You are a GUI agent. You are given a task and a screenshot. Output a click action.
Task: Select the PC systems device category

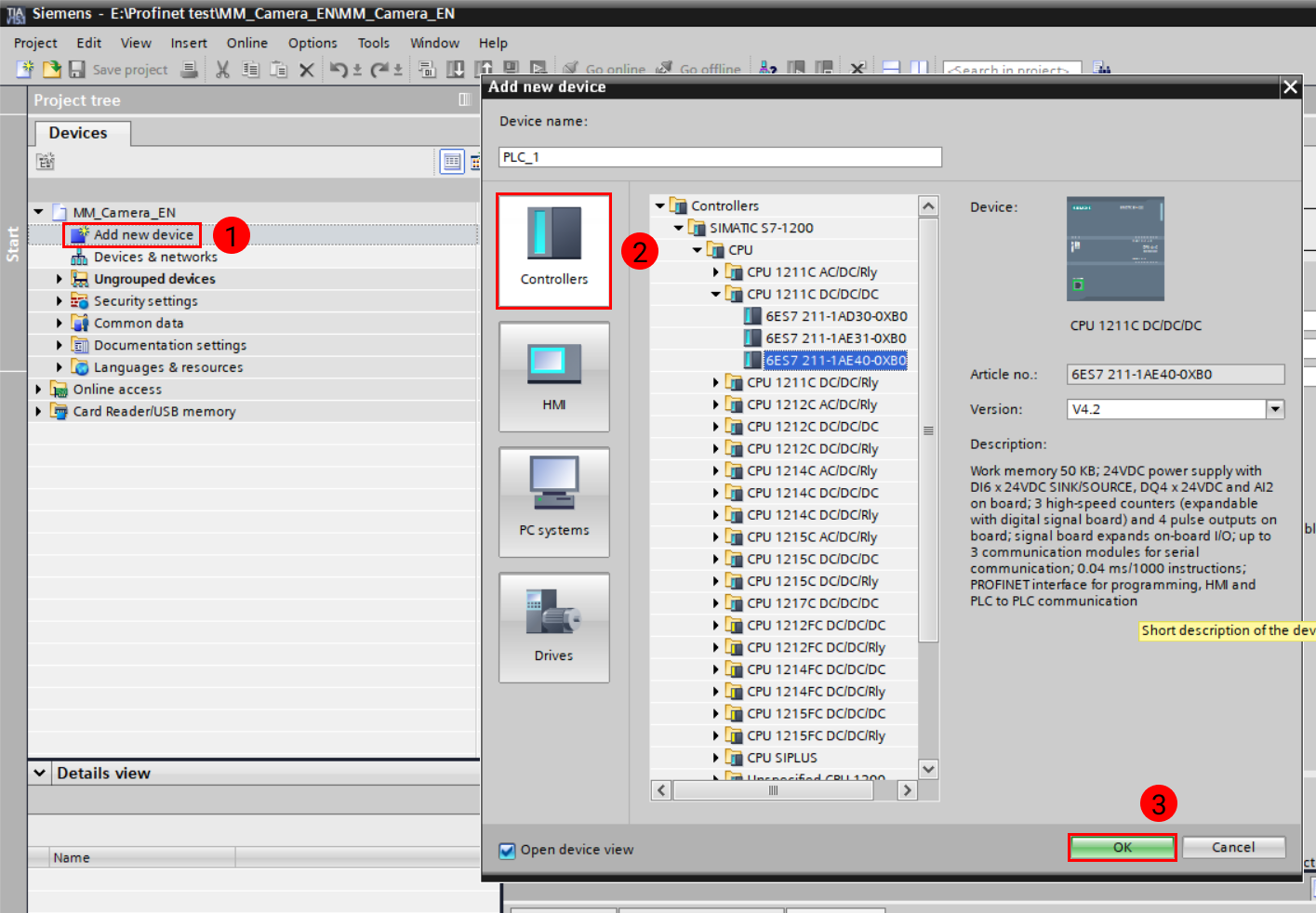point(554,502)
